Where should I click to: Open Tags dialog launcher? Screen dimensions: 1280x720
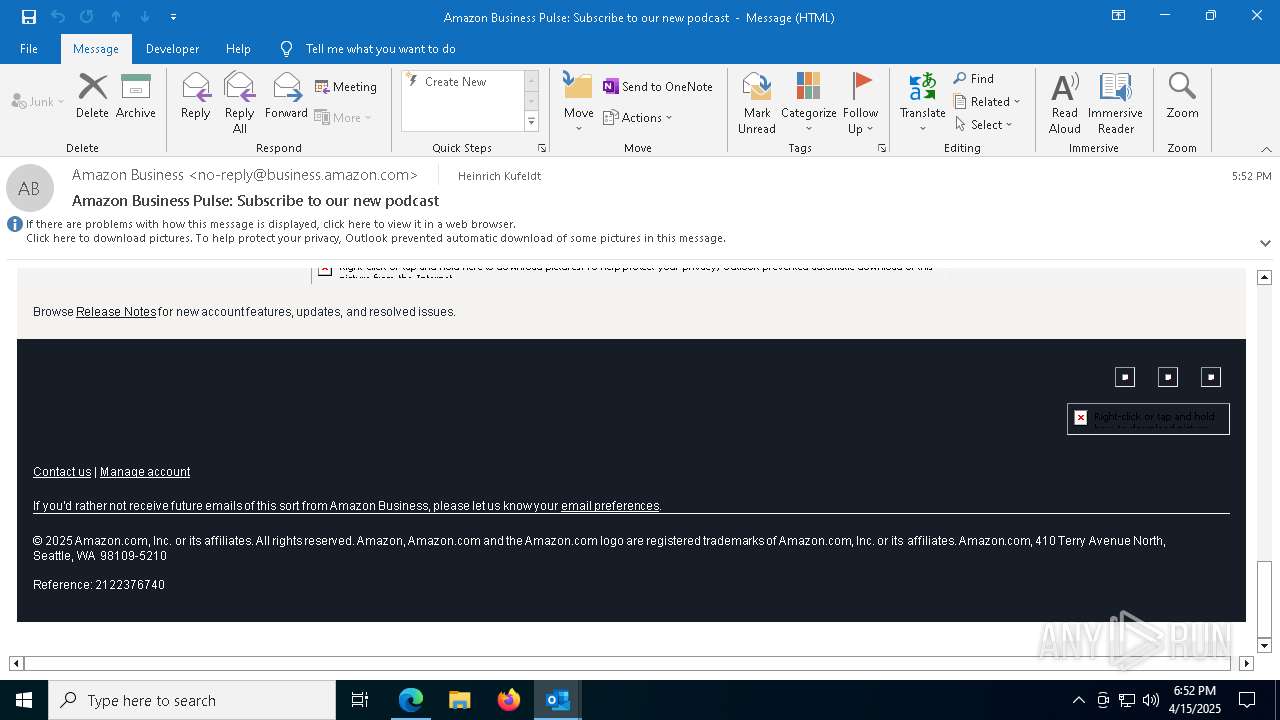click(882, 148)
